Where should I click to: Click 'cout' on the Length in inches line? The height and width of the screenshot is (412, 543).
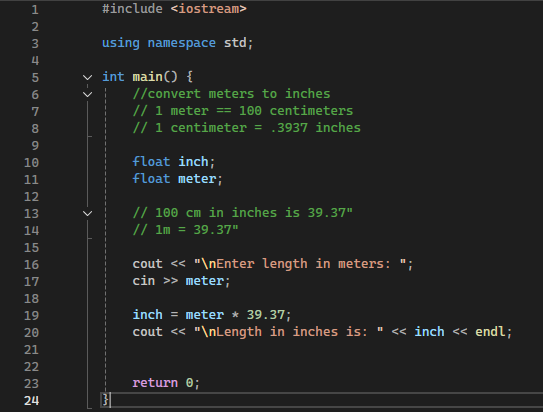tap(148, 332)
